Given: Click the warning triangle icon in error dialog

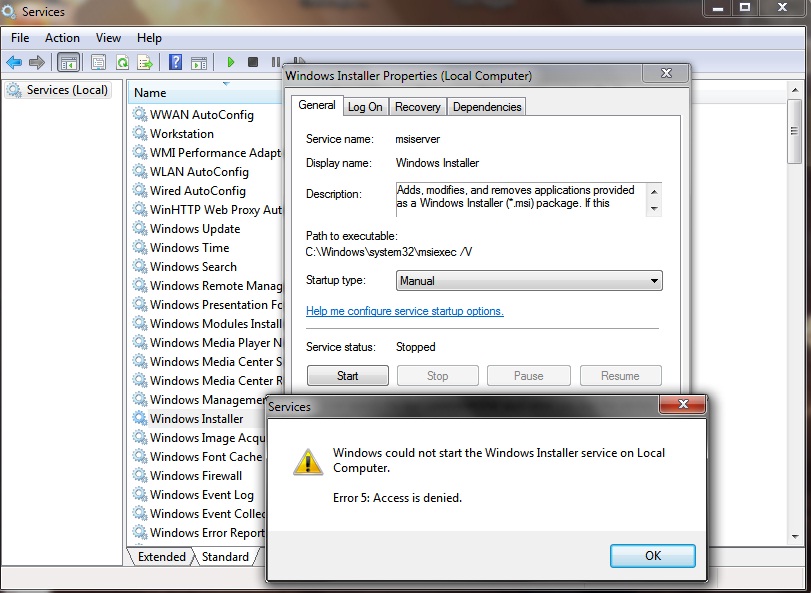Looking at the screenshot, I should pyautogui.click(x=308, y=462).
